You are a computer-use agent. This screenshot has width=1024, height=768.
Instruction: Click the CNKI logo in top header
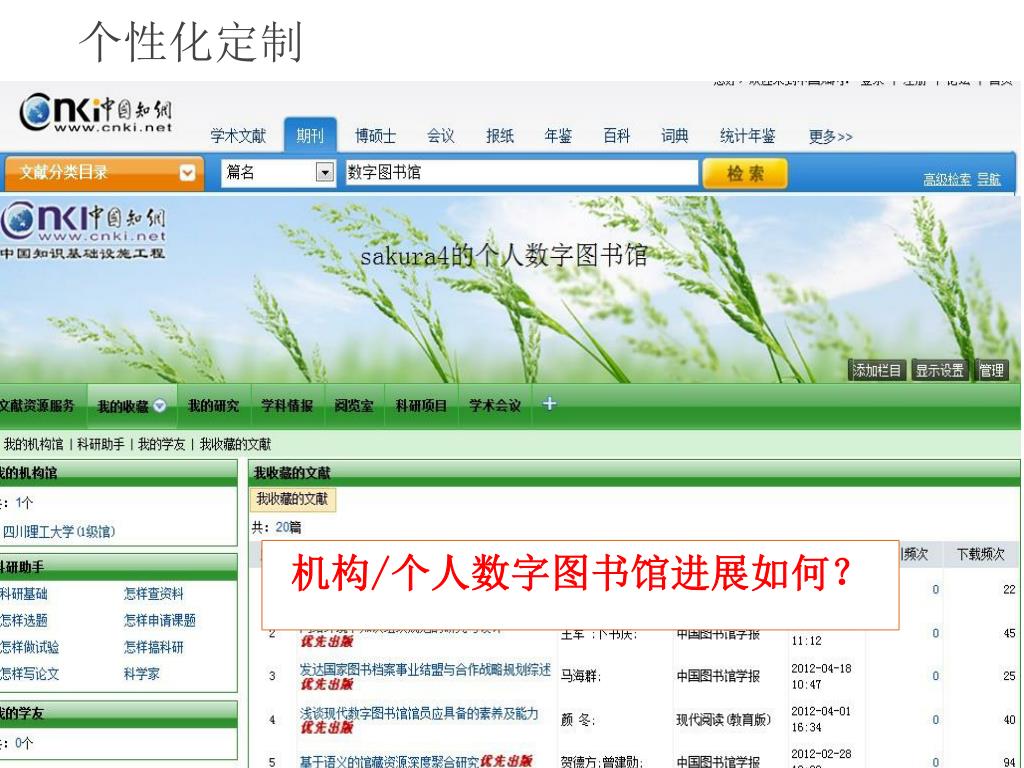pyautogui.click(x=95, y=112)
